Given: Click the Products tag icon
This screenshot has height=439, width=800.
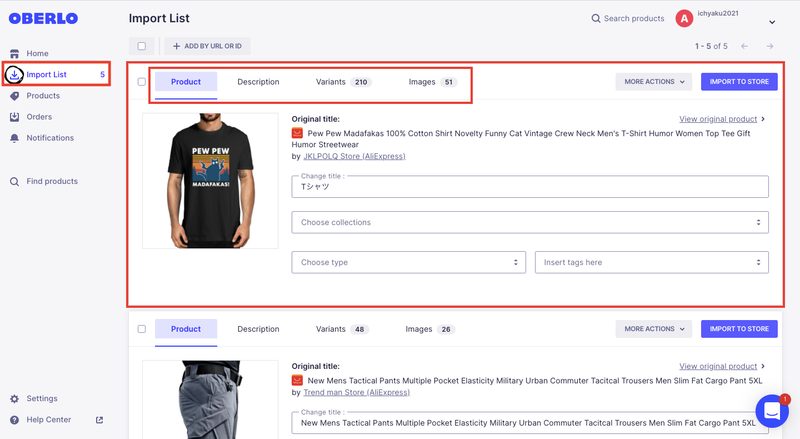Looking at the screenshot, I should pos(14,96).
